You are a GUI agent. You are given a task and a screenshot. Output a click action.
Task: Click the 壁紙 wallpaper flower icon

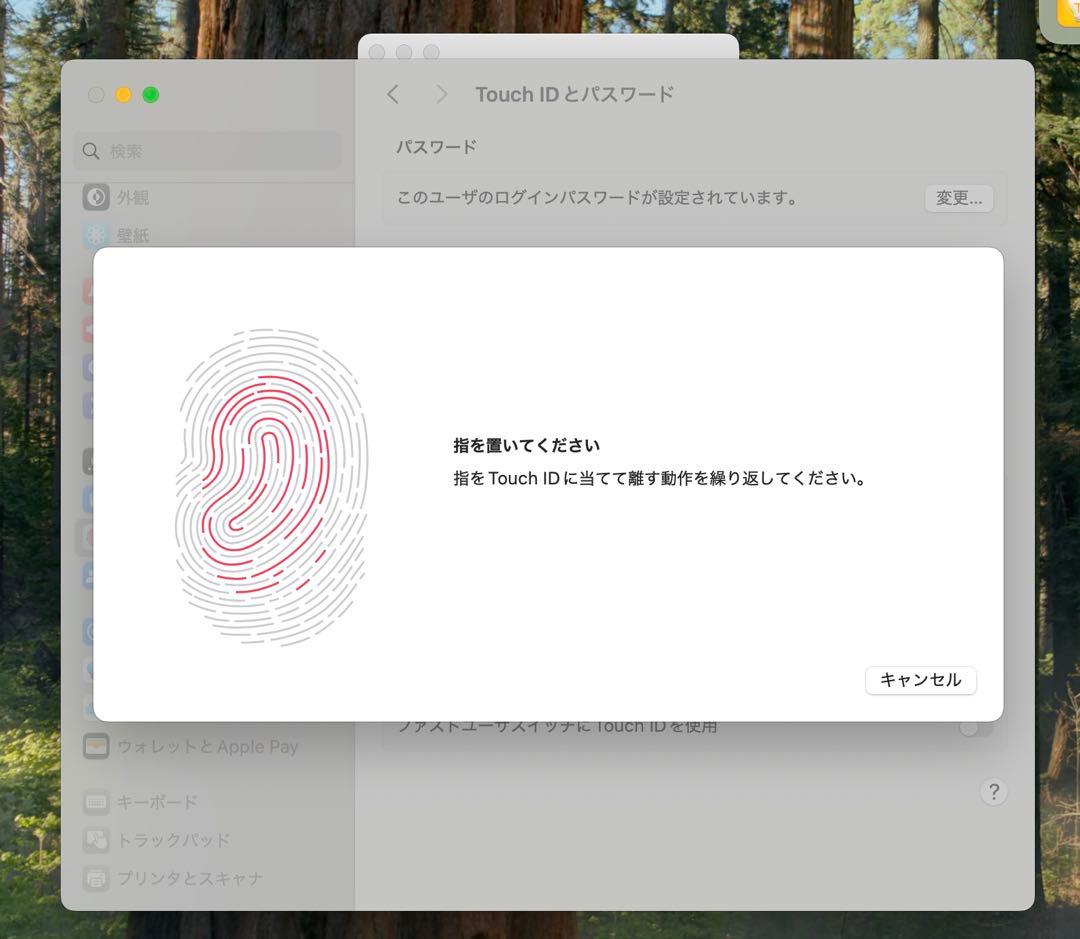pyautogui.click(x=96, y=236)
